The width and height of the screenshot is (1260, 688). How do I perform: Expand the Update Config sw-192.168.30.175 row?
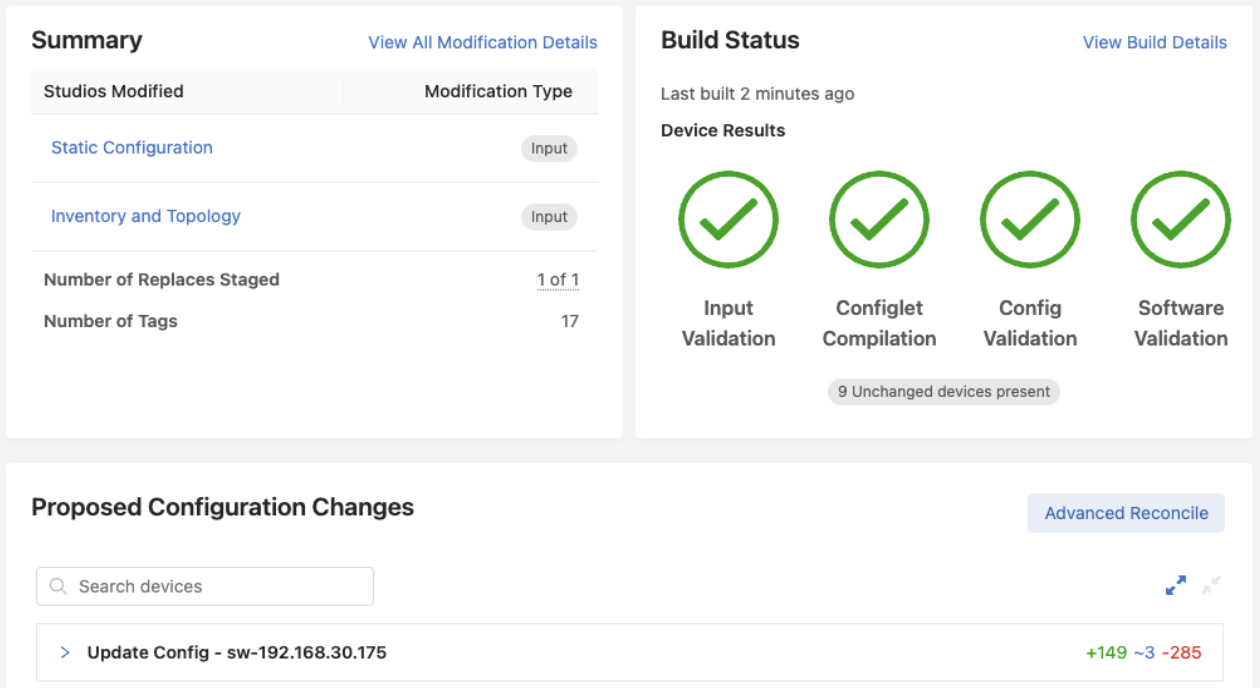point(65,653)
